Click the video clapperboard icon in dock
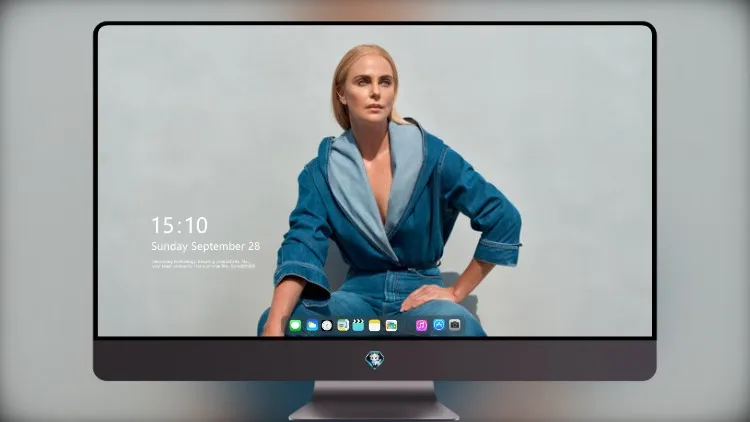 [x=358, y=326]
